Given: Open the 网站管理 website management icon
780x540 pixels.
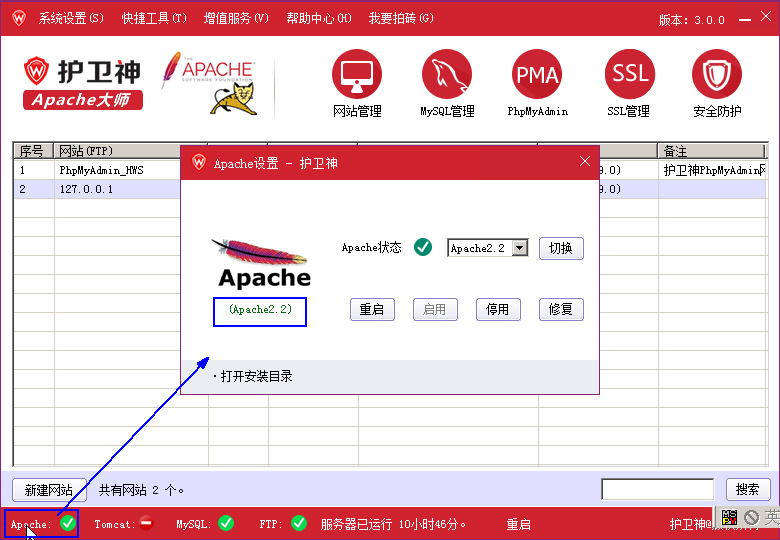Looking at the screenshot, I should [357, 74].
